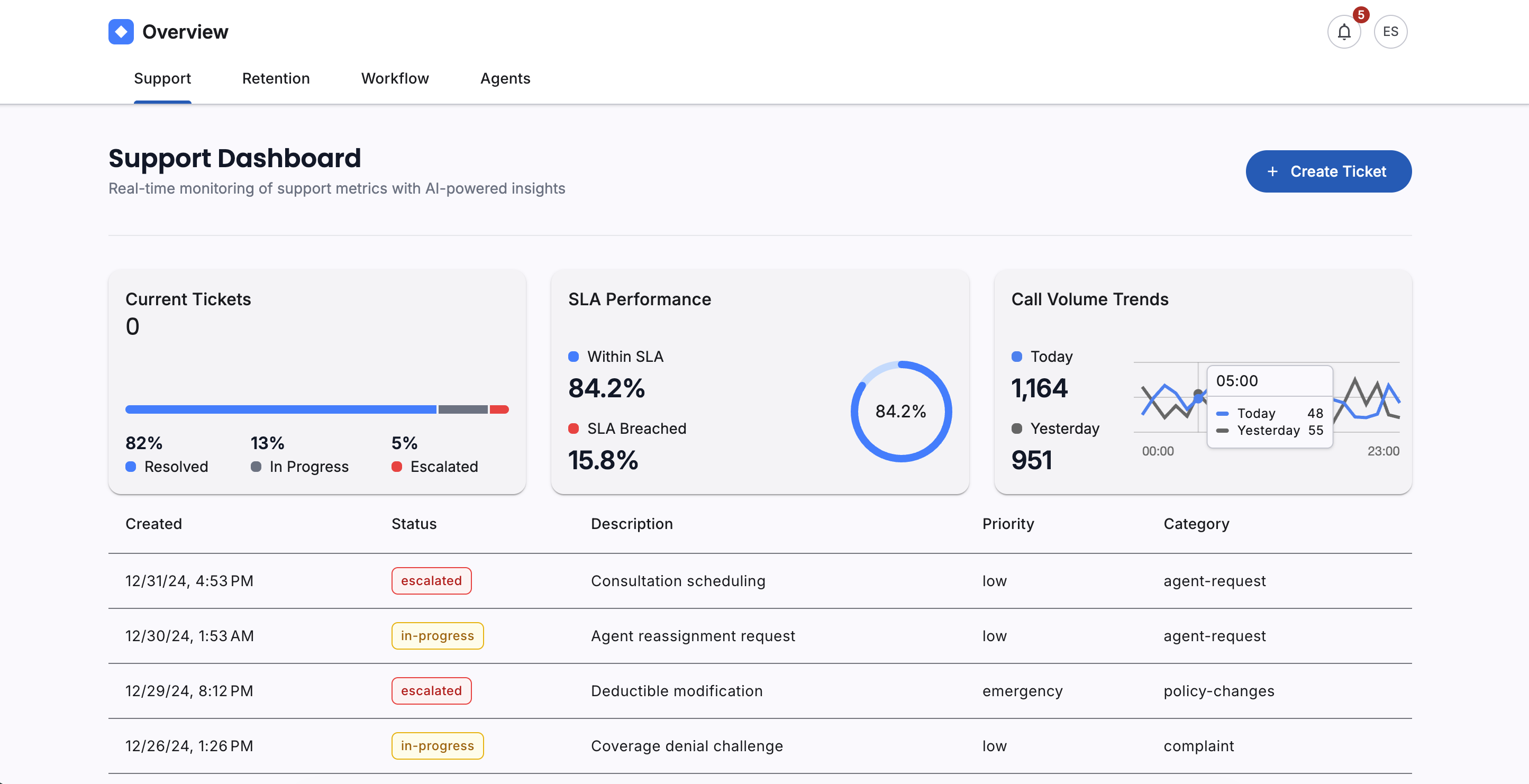The width and height of the screenshot is (1529, 784).
Task: Dismiss the 05:00 chart tooltip
Action: 1269,405
